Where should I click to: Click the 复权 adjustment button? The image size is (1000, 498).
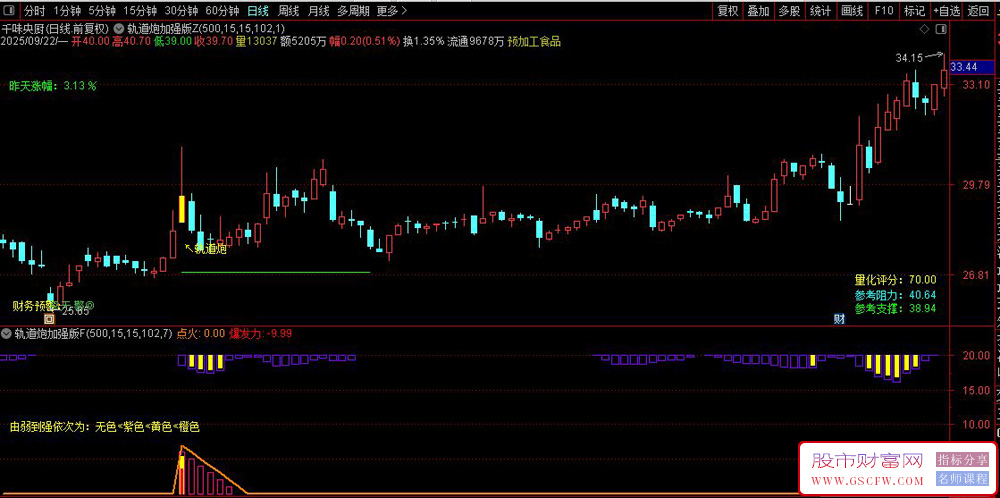click(x=728, y=10)
